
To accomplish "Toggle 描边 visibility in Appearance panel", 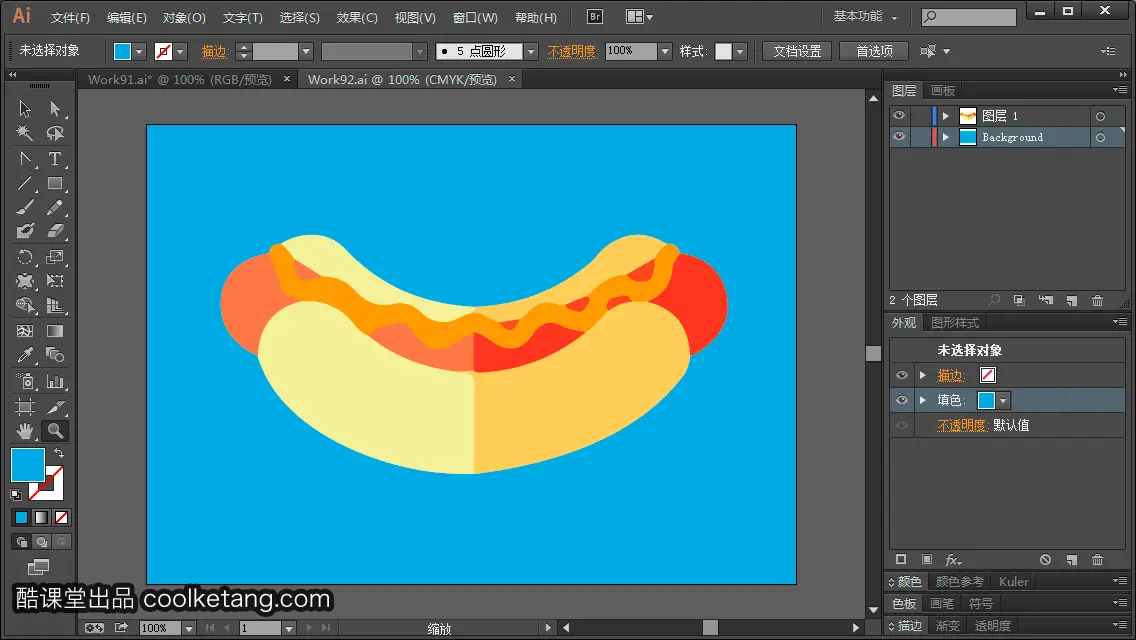I will [x=902, y=375].
